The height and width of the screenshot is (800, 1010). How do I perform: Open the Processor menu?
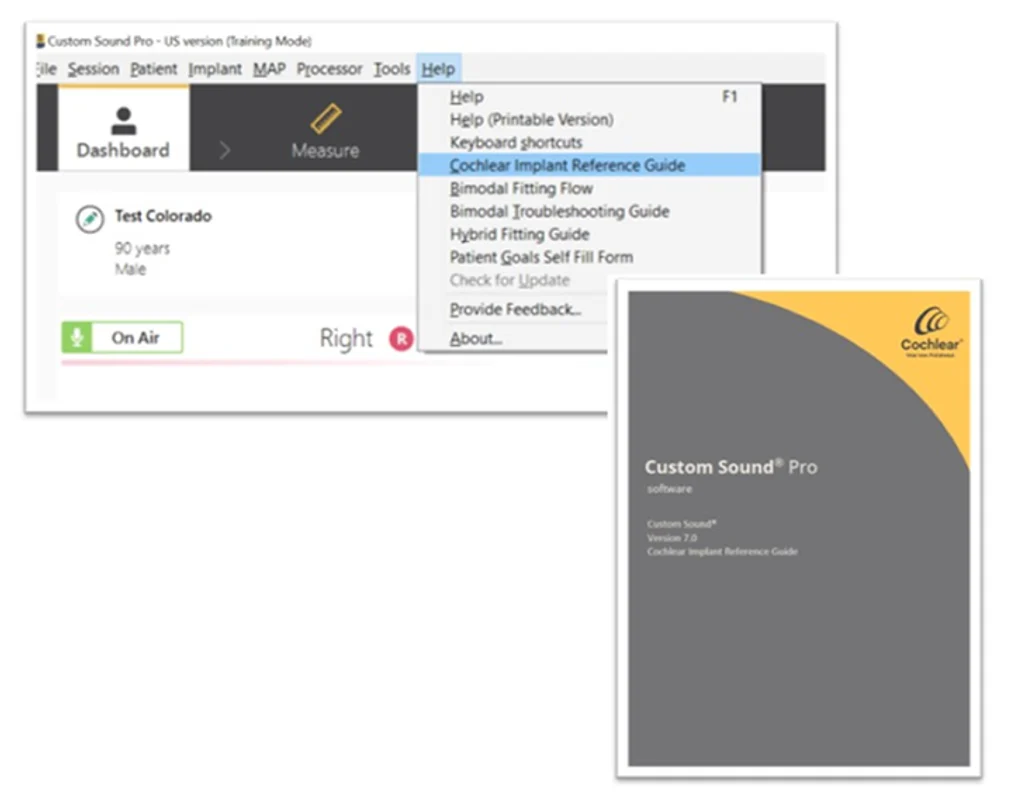(329, 69)
